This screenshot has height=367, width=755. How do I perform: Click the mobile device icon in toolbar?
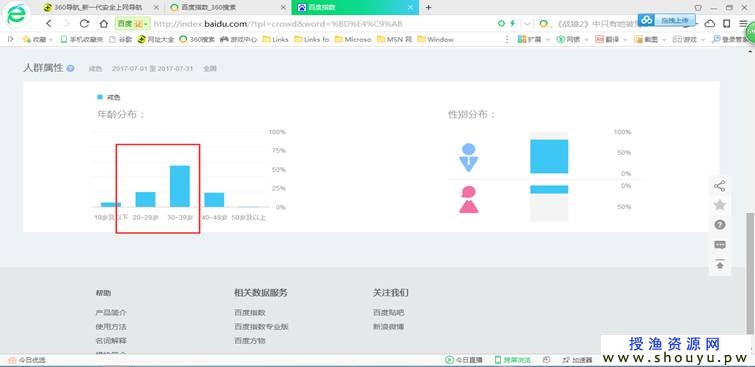727,23
